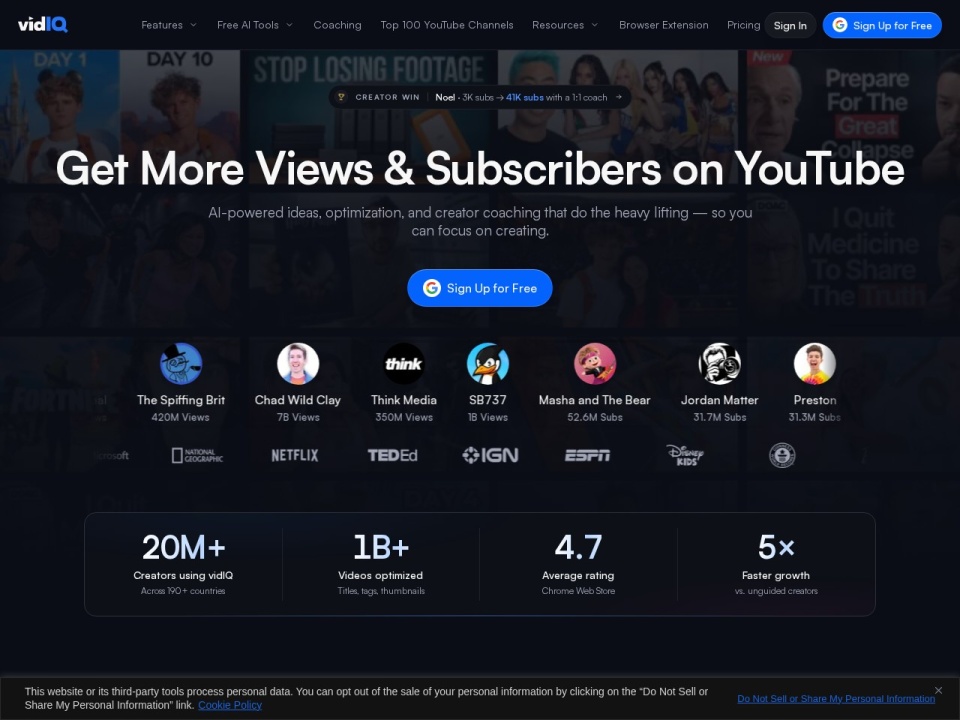Click the Netflix logo
The width and height of the screenshot is (960, 720).
(x=294, y=456)
